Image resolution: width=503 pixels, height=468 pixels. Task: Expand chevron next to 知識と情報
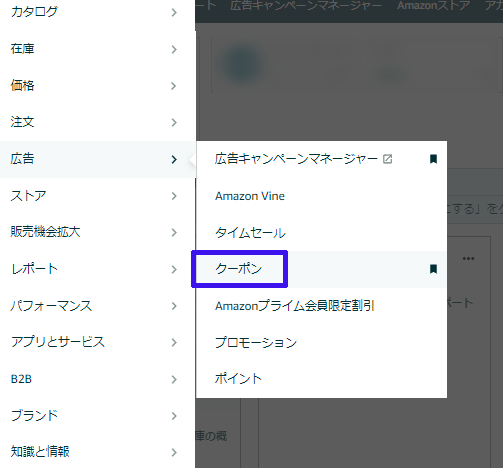click(174, 452)
